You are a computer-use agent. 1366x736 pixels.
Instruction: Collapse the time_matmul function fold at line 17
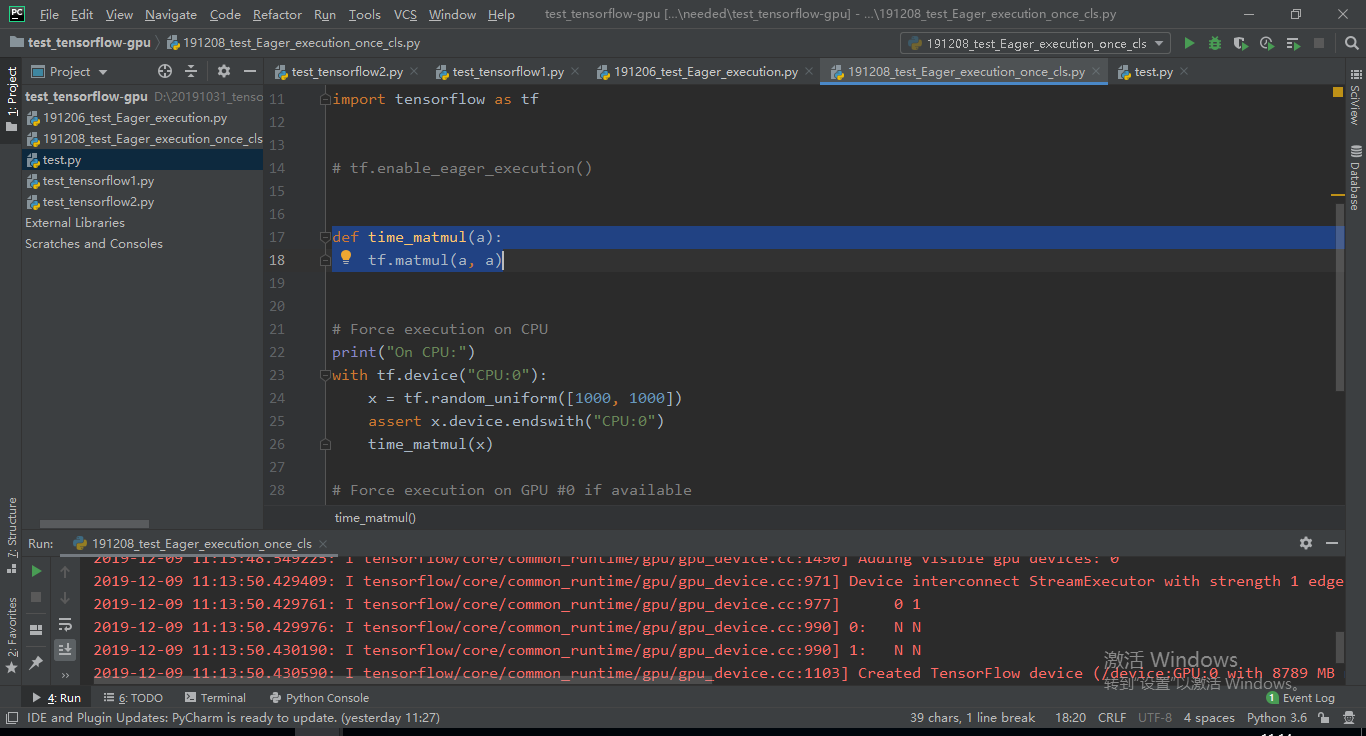pyautogui.click(x=325, y=237)
